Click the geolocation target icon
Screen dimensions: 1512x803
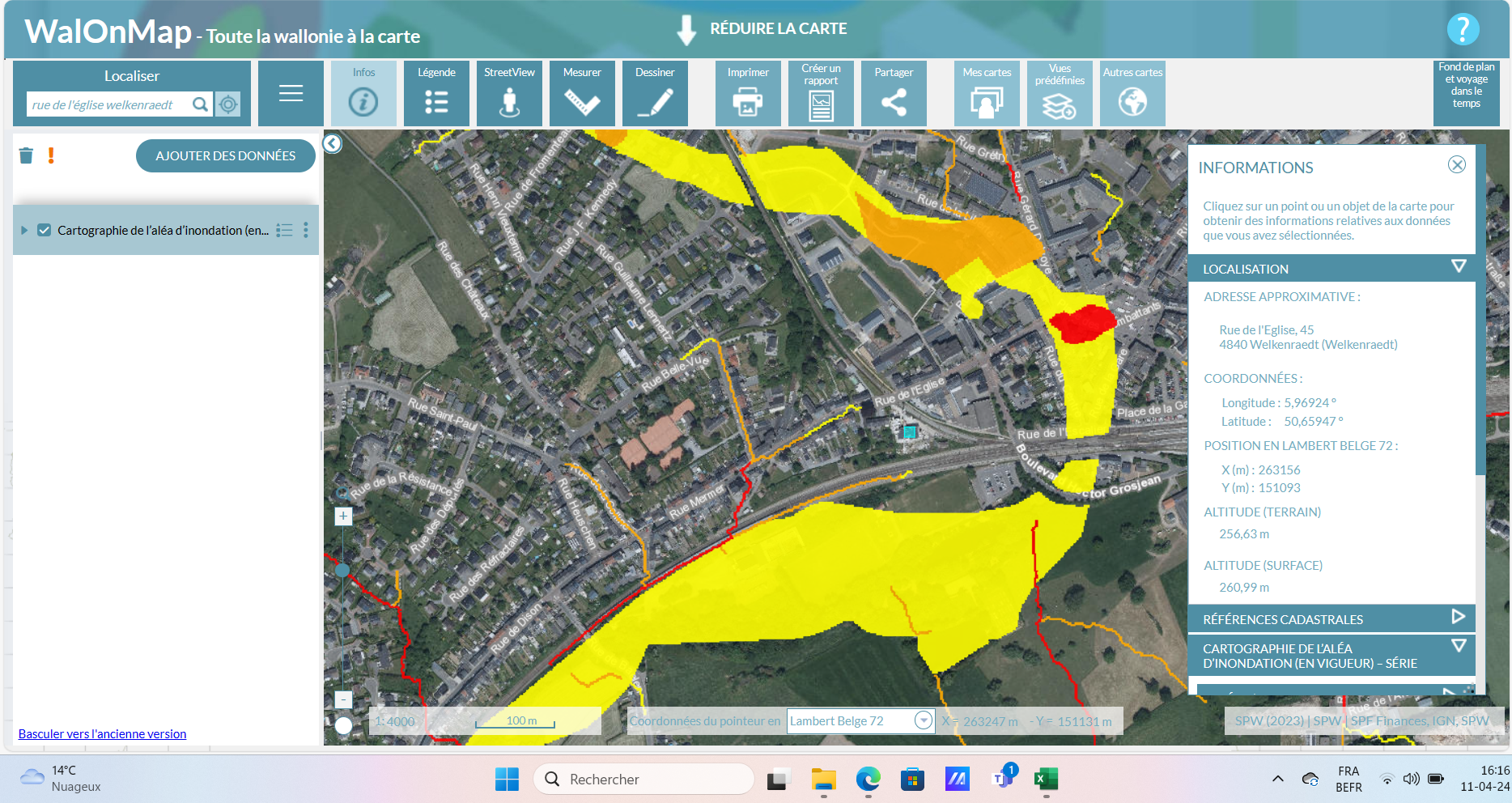click(229, 104)
